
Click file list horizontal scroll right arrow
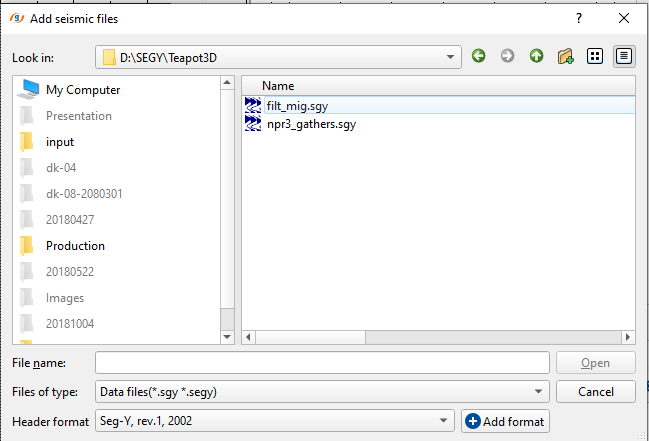coord(628,337)
